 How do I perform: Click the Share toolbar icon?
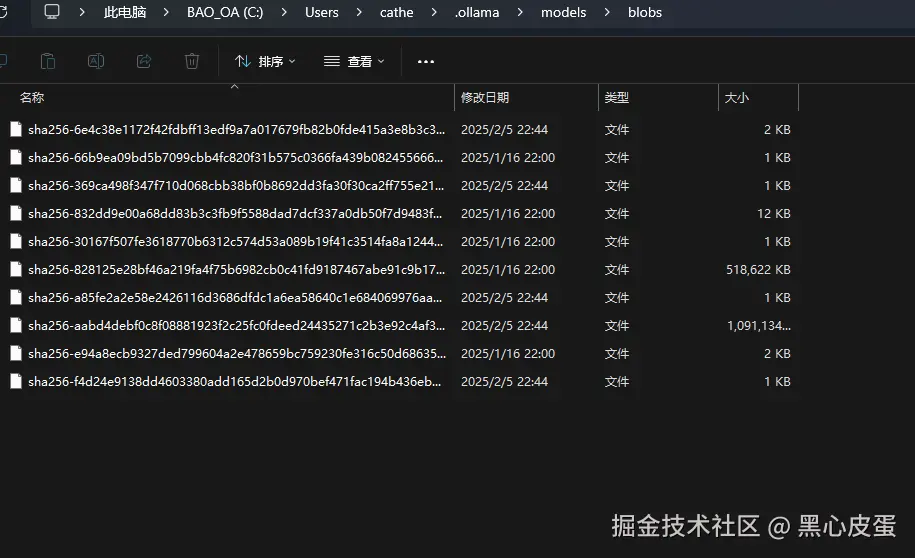(x=144, y=61)
